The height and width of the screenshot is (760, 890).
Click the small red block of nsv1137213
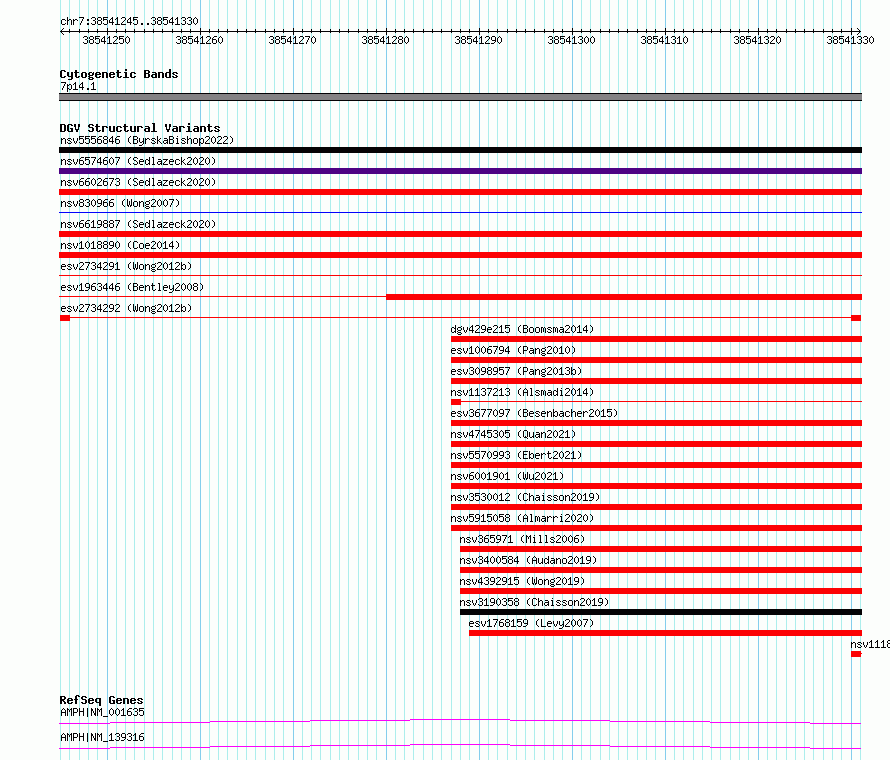coord(455,402)
